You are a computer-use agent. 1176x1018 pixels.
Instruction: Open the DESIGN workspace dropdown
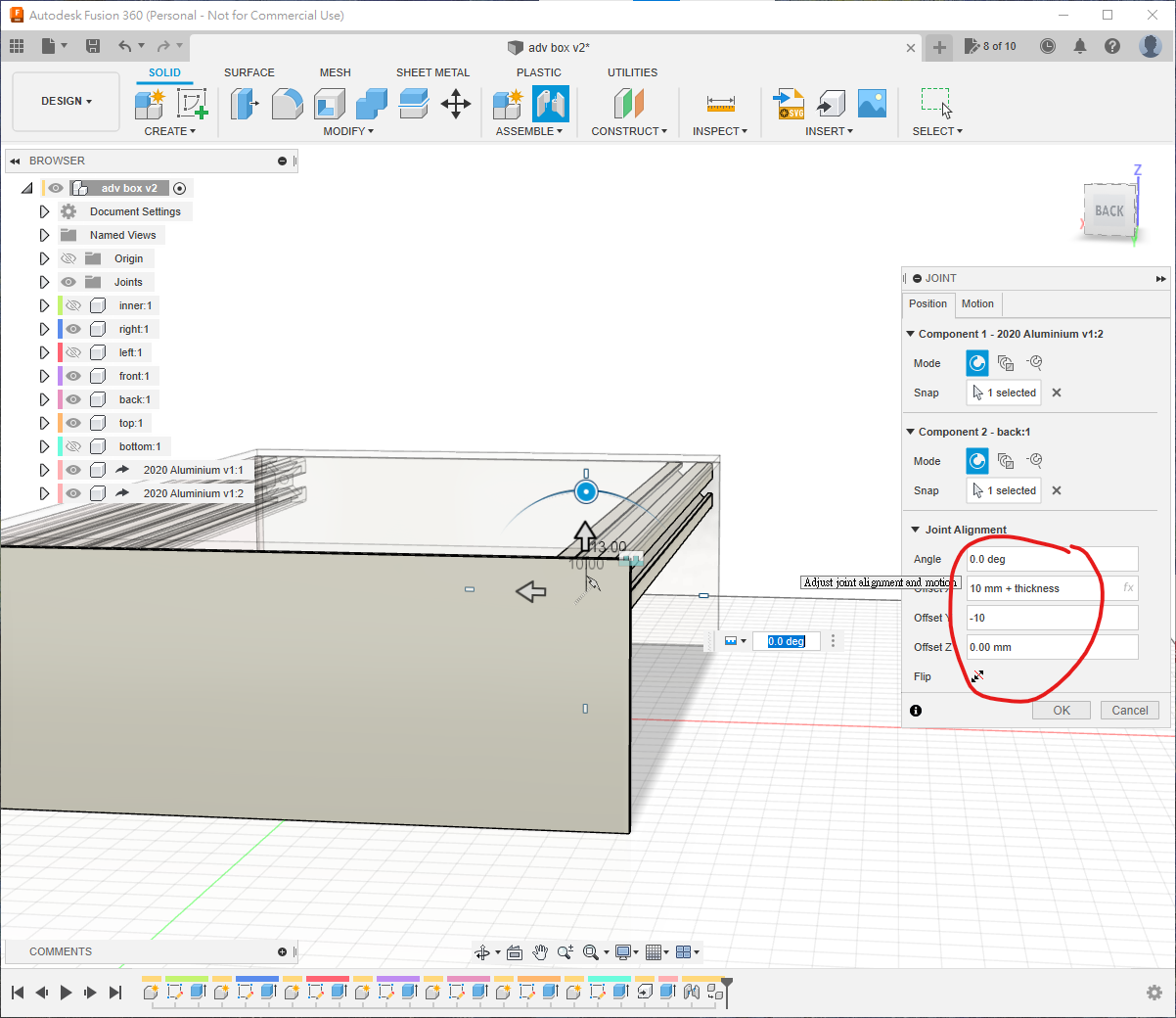[x=66, y=101]
